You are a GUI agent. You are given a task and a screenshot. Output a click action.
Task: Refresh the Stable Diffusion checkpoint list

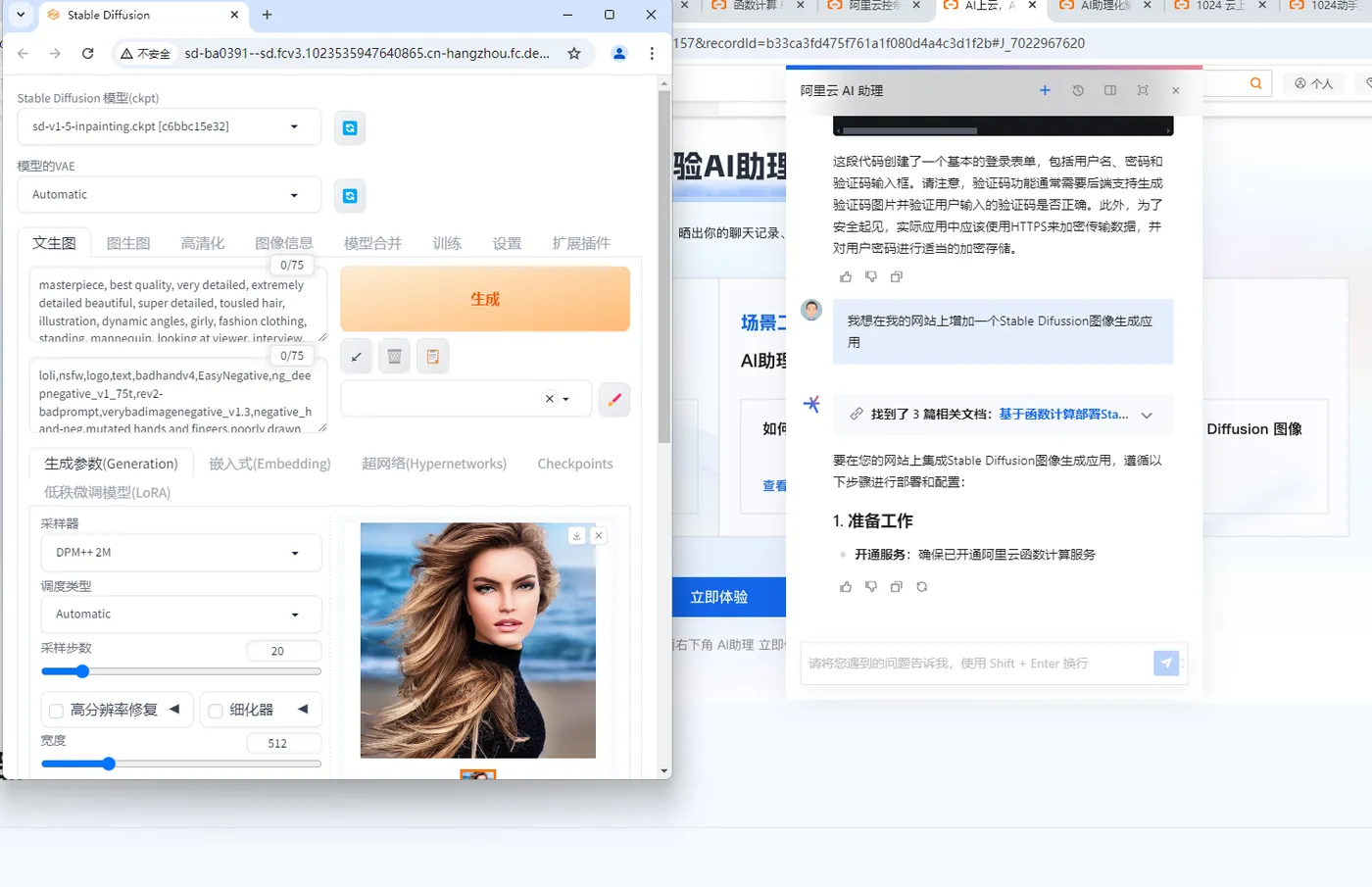pos(350,127)
